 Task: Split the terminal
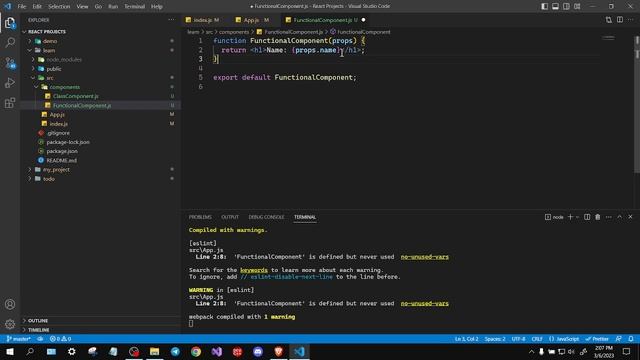(x=587, y=217)
